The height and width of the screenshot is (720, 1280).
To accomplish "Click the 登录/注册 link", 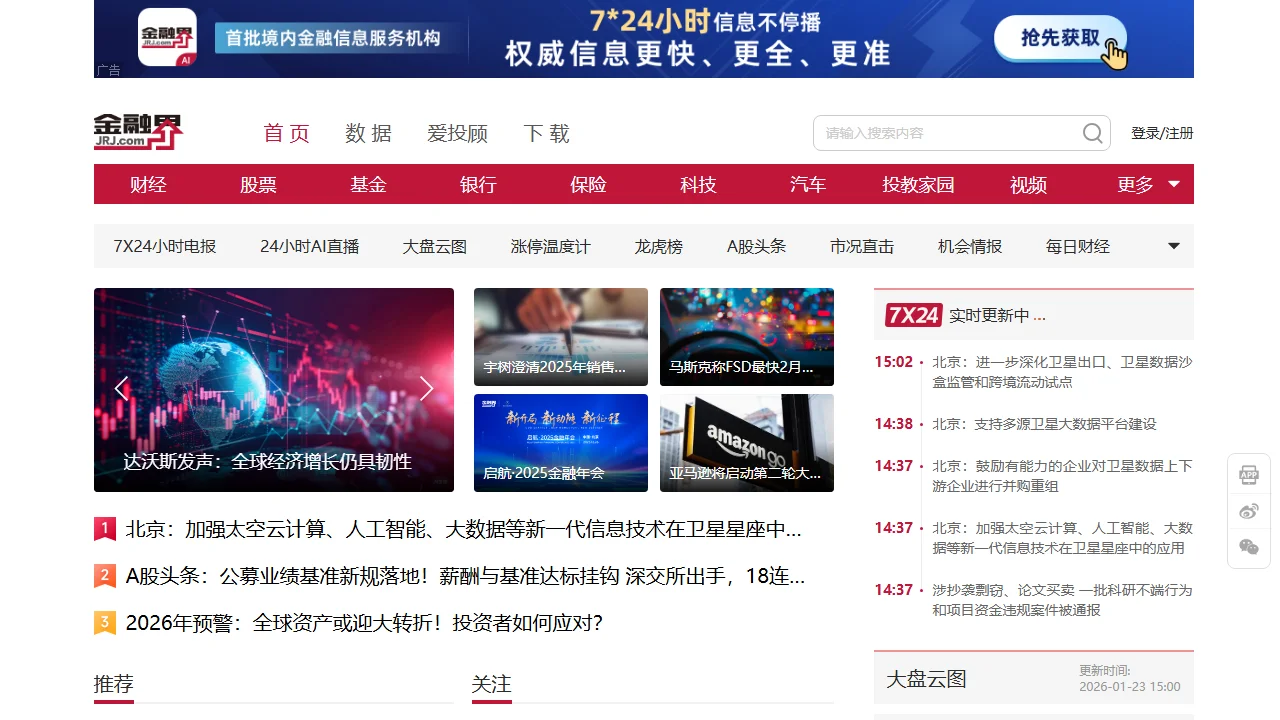I will pyautogui.click(x=1162, y=133).
